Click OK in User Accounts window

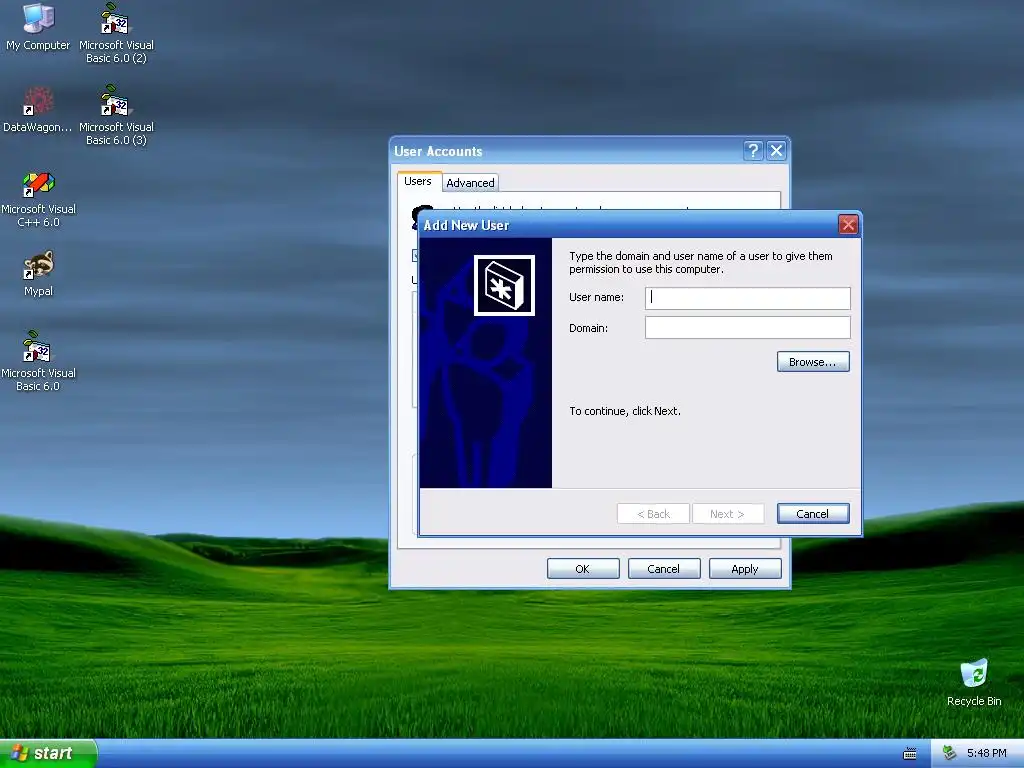click(x=583, y=569)
